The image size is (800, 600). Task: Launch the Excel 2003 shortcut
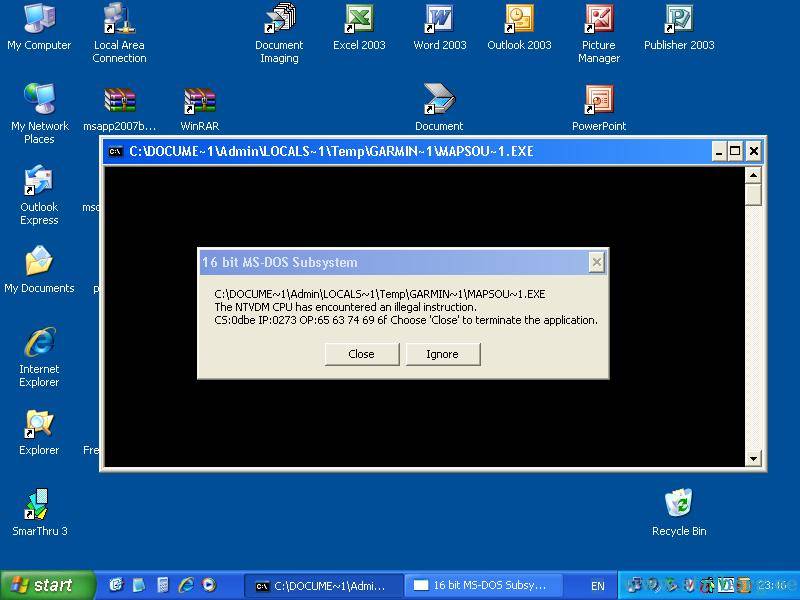[x=359, y=28]
